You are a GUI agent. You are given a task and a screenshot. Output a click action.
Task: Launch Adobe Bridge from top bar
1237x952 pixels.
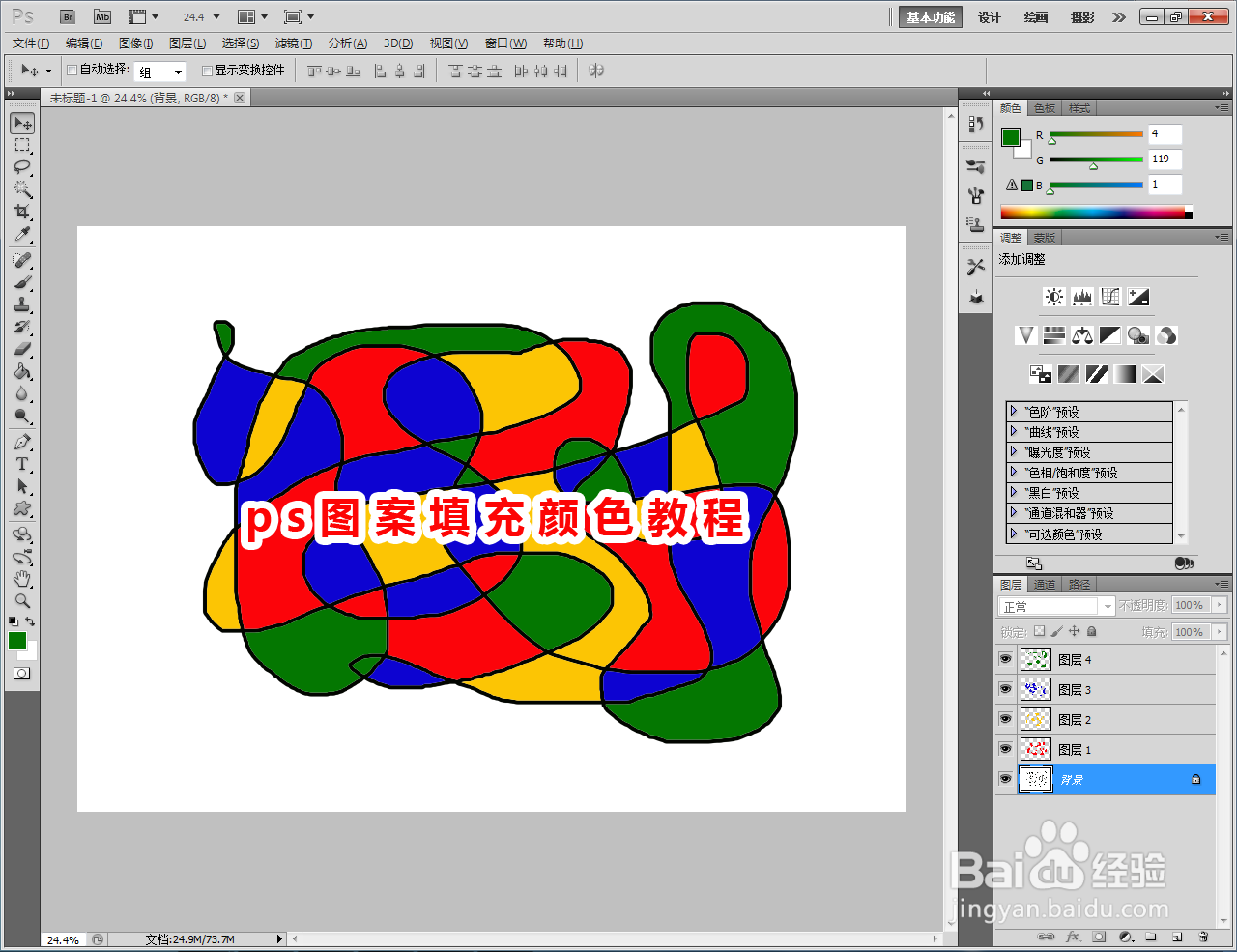tap(68, 16)
